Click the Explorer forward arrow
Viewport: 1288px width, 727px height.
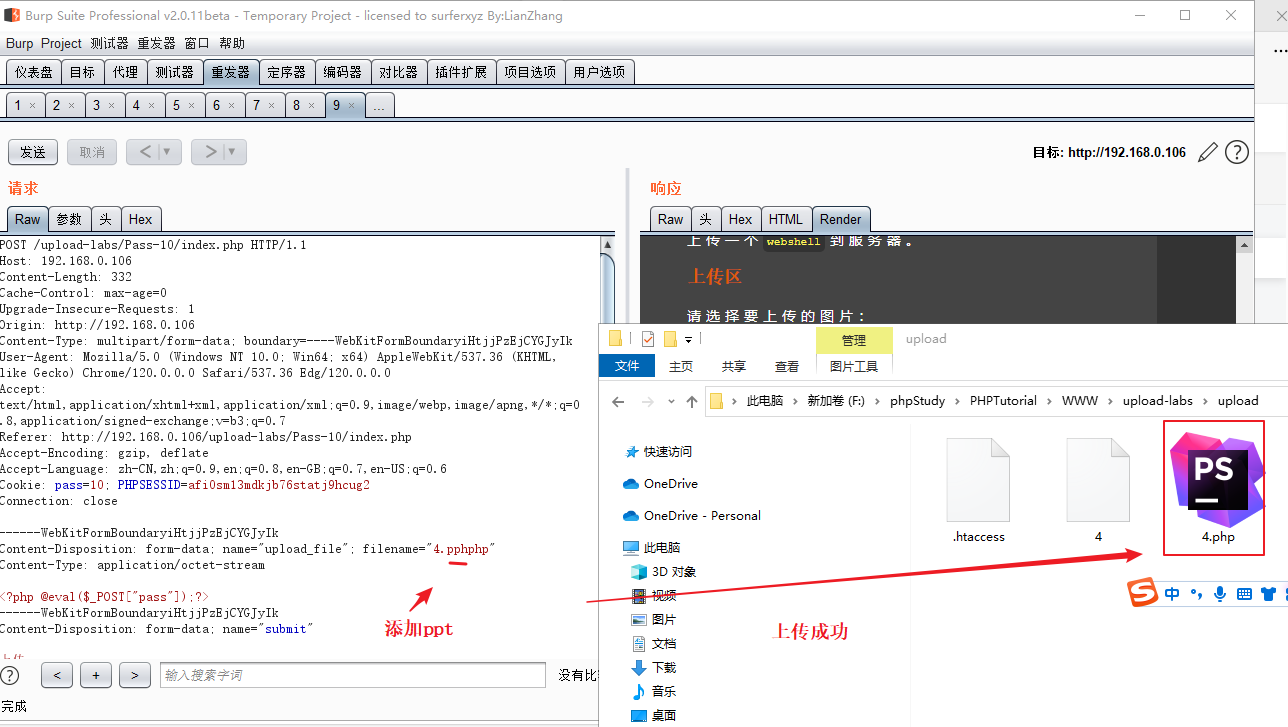646,401
